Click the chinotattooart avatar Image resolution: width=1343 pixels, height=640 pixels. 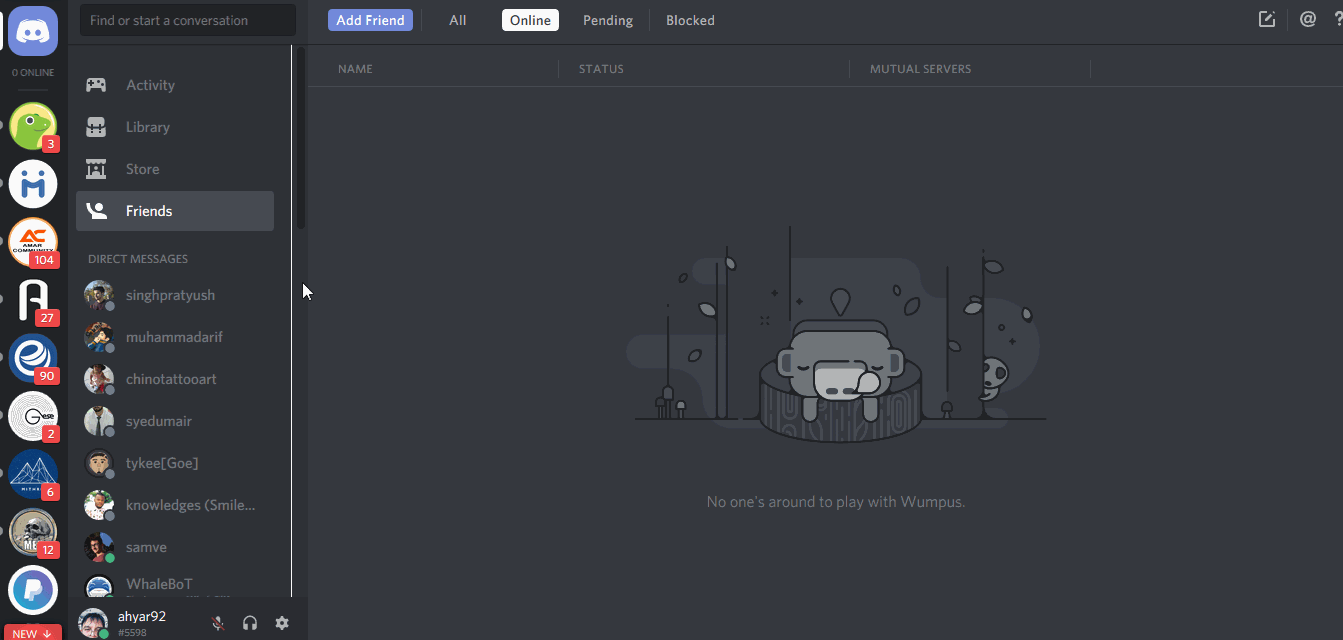click(x=99, y=379)
